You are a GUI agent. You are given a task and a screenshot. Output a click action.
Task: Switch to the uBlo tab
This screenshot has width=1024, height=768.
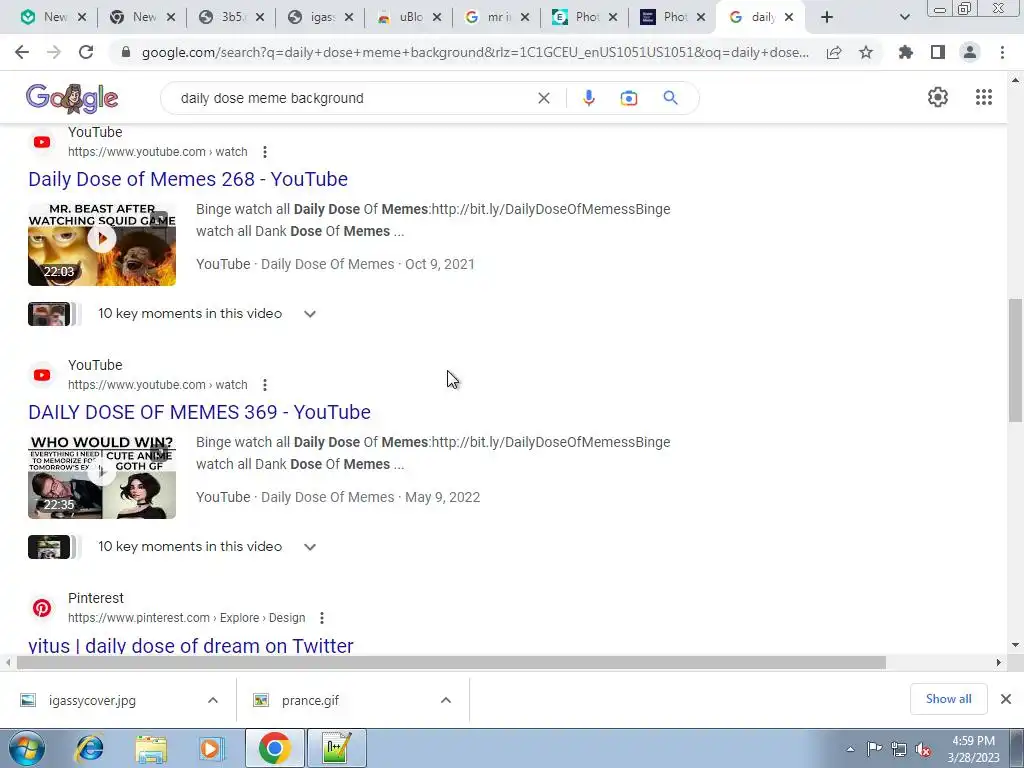point(409,17)
